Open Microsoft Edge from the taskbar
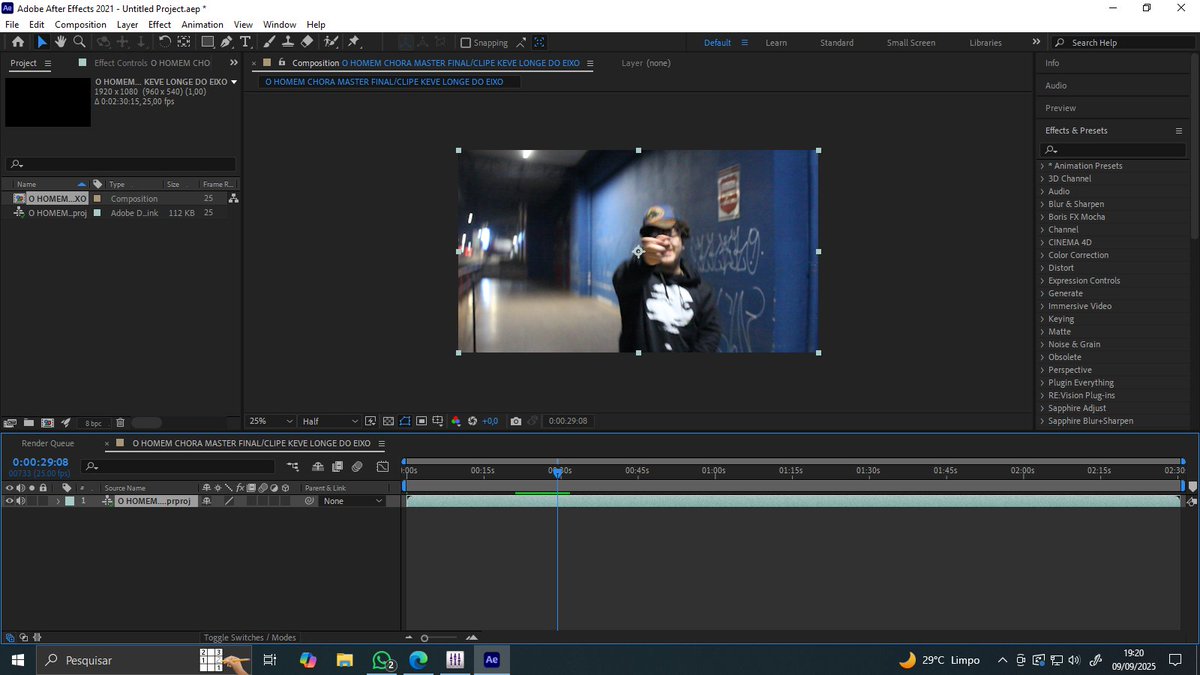The image size is (1200, 675). [x=418, y=660]
